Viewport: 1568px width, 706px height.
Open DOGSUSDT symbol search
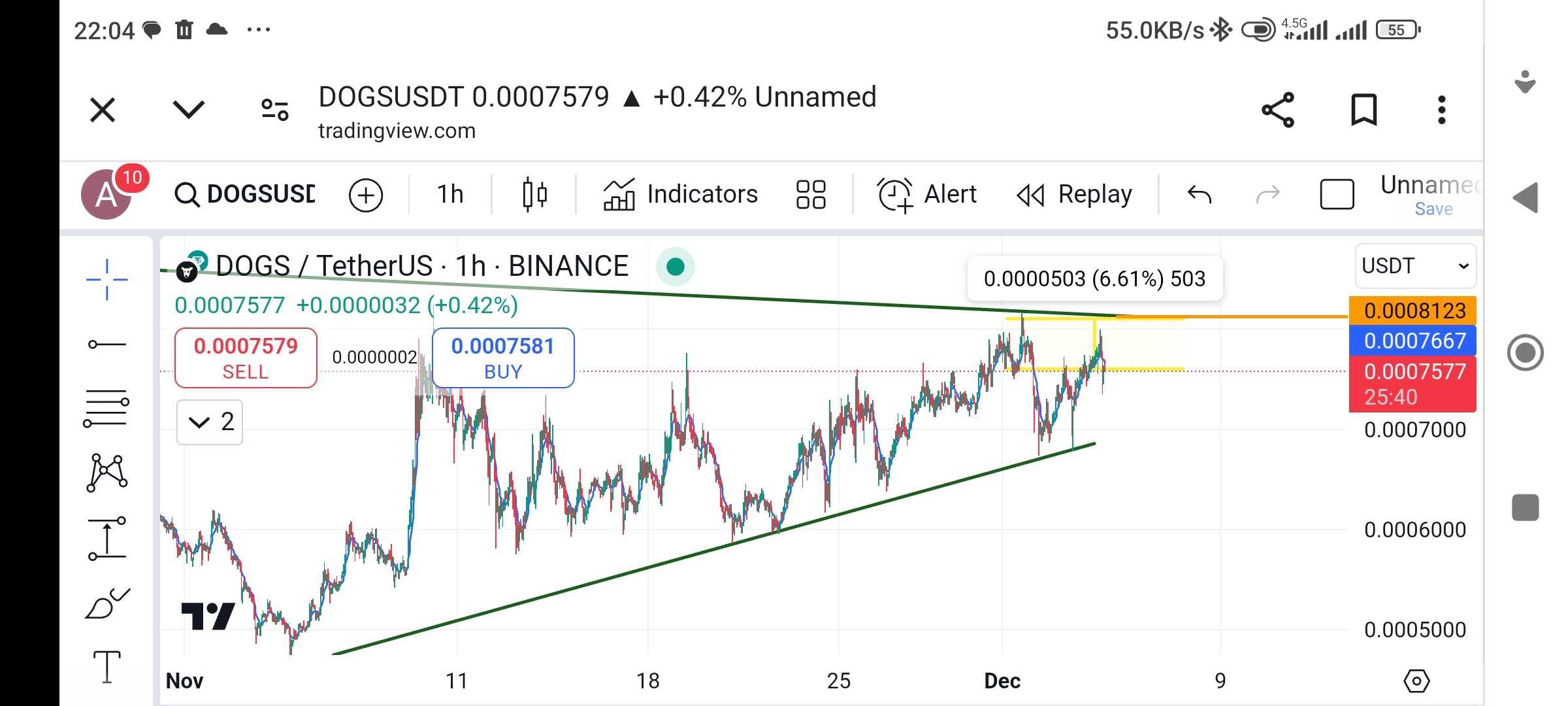pos(245,194)
